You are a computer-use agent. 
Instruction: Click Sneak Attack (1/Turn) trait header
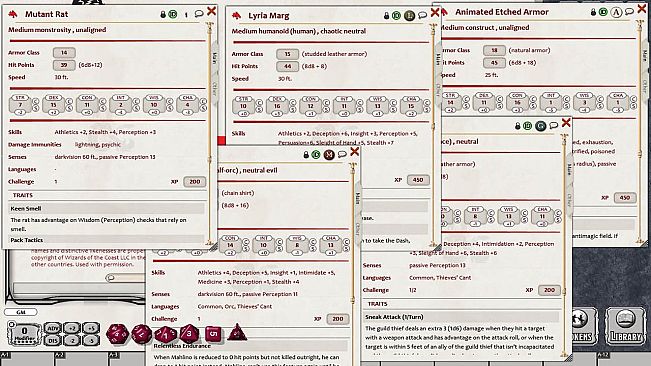(x=462, y=317)
